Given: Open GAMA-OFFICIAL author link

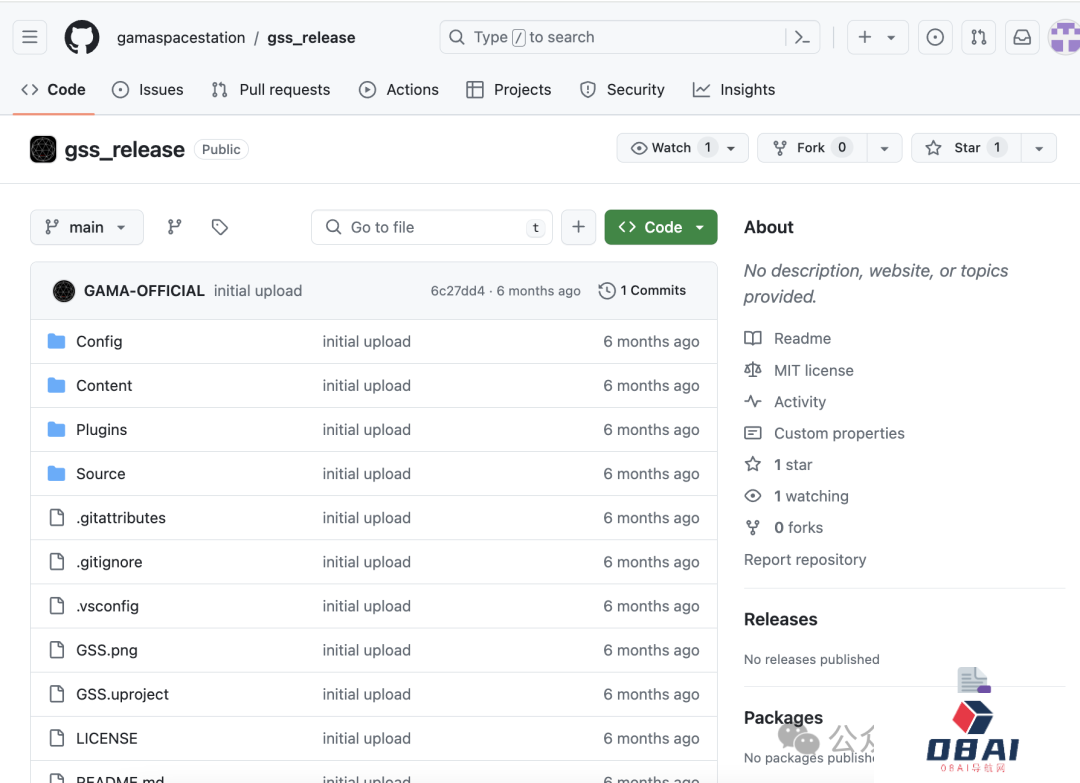Looking at the screenshot, I should point(144,291).
